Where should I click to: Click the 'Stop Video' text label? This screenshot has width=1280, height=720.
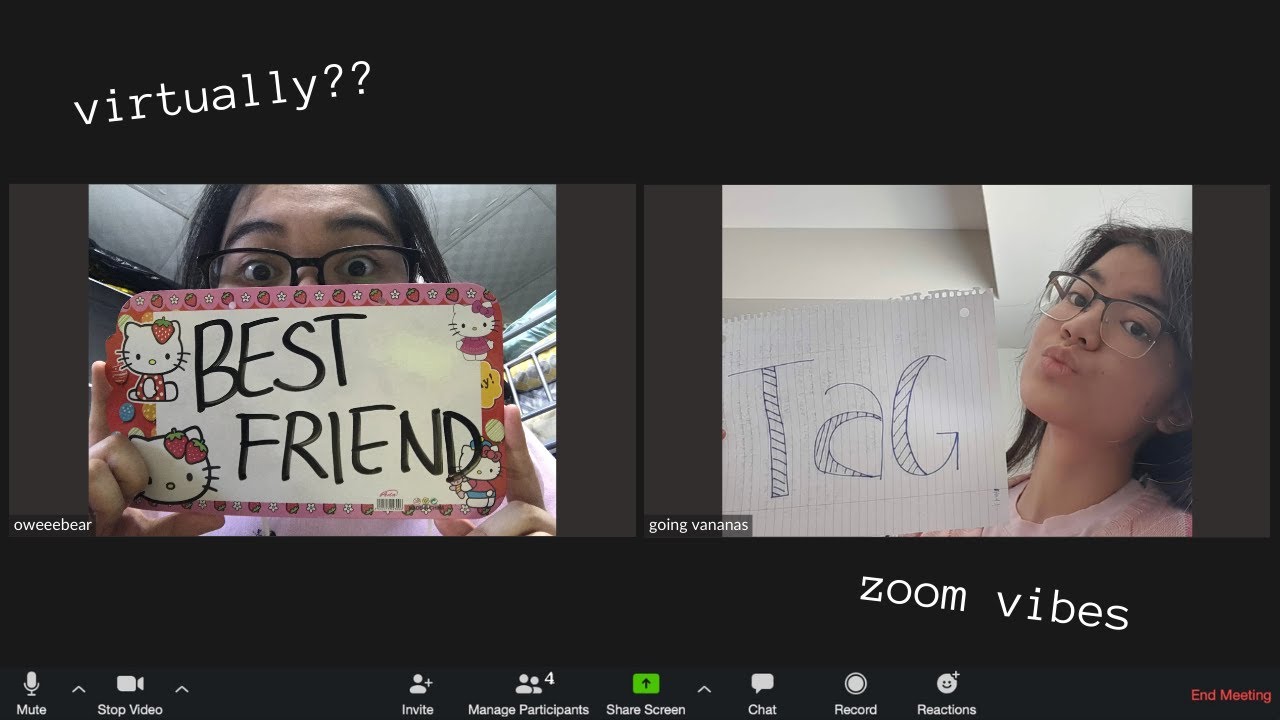click(x=130, y=710)
